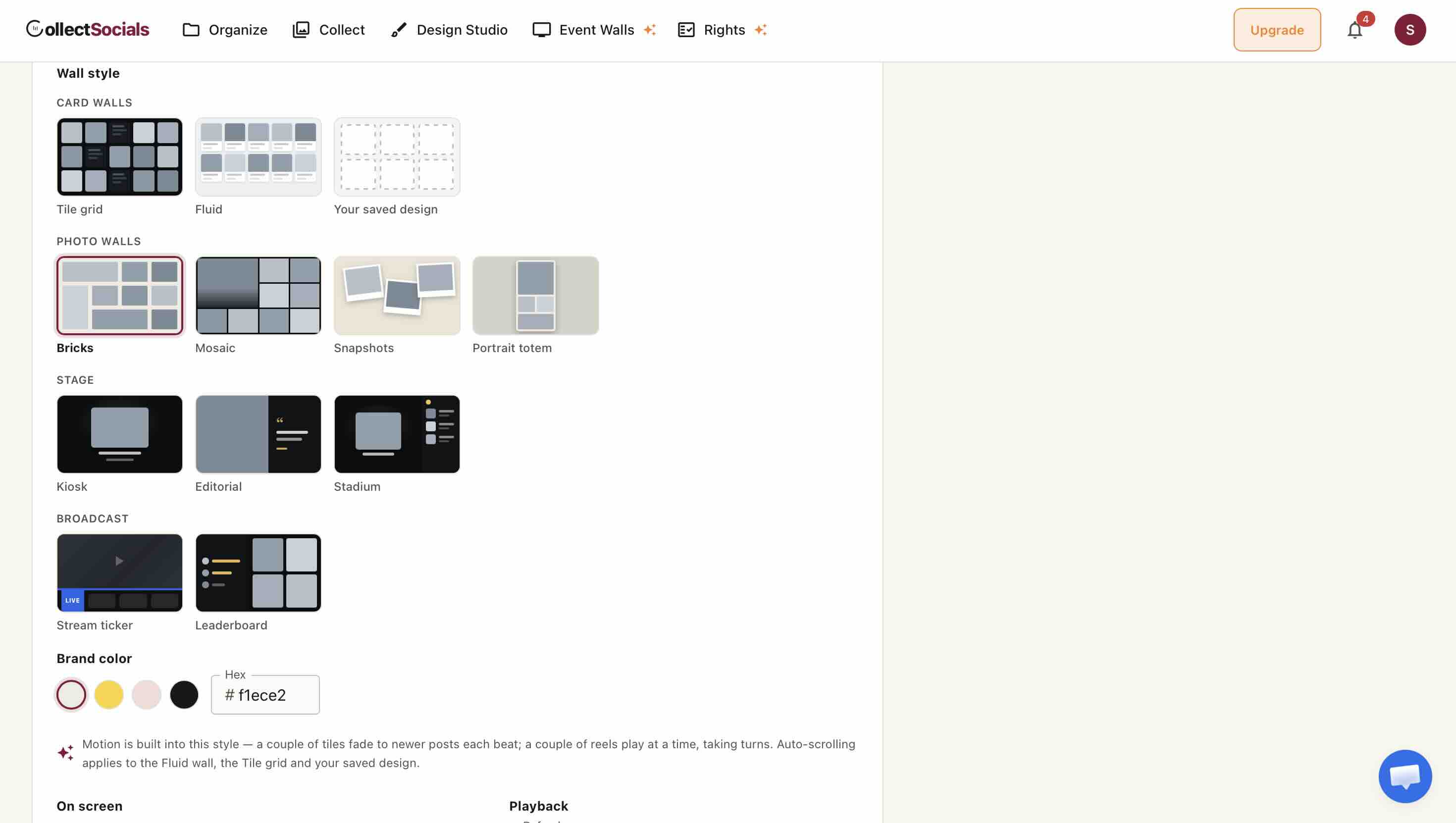This screenshot has height=823, width=1456.
Task: Click the Design Studio brush icon
Action: click(x=399, y=30)
